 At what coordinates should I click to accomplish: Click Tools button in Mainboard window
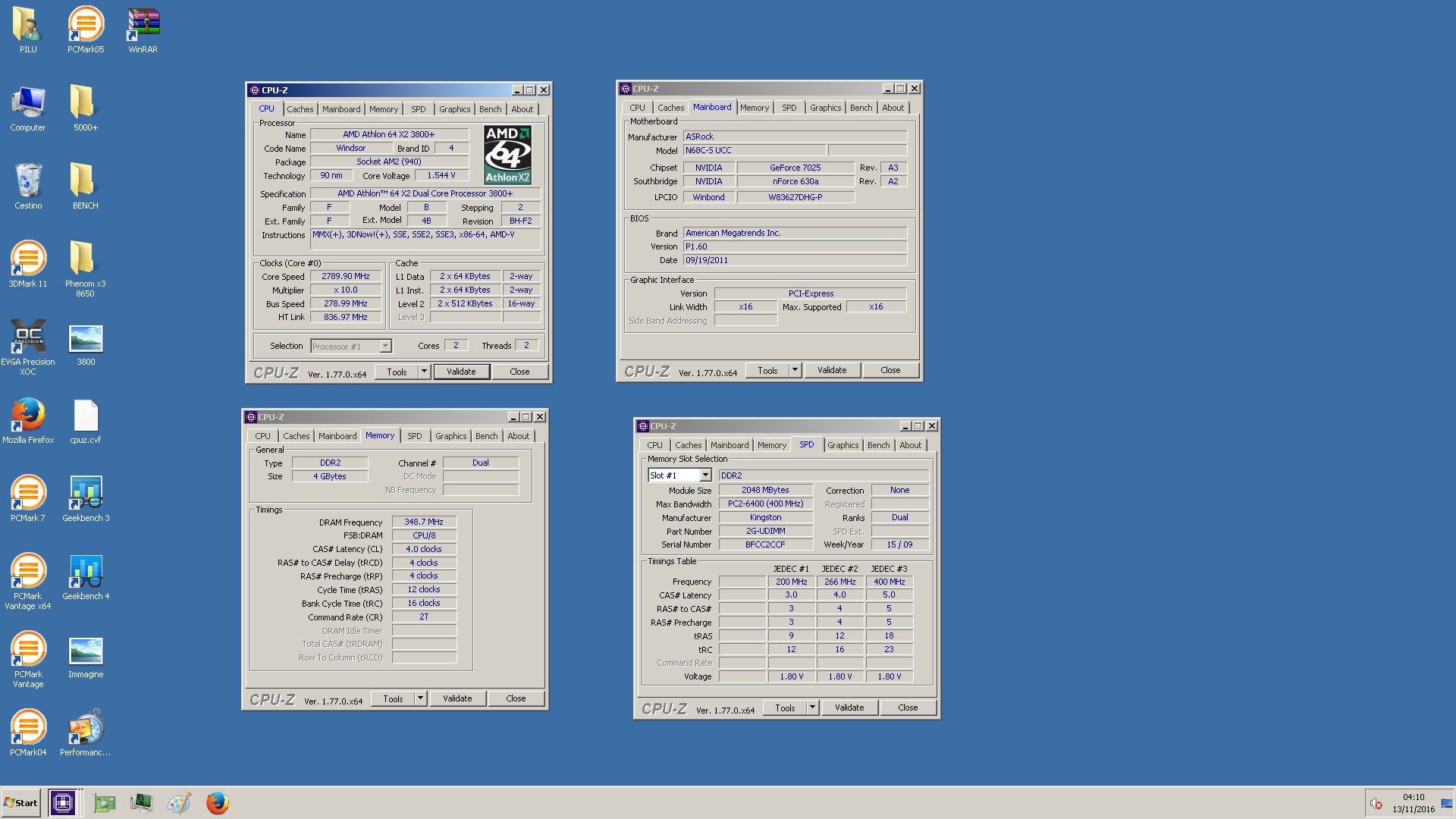[x=767, y=370]
